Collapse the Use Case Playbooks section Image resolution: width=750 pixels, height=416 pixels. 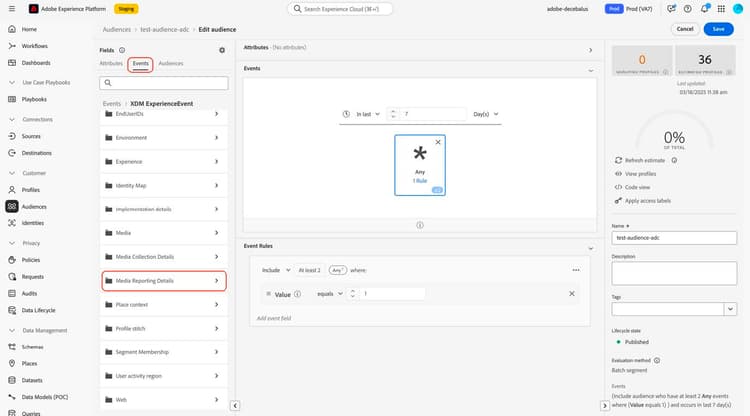(12, 83)
